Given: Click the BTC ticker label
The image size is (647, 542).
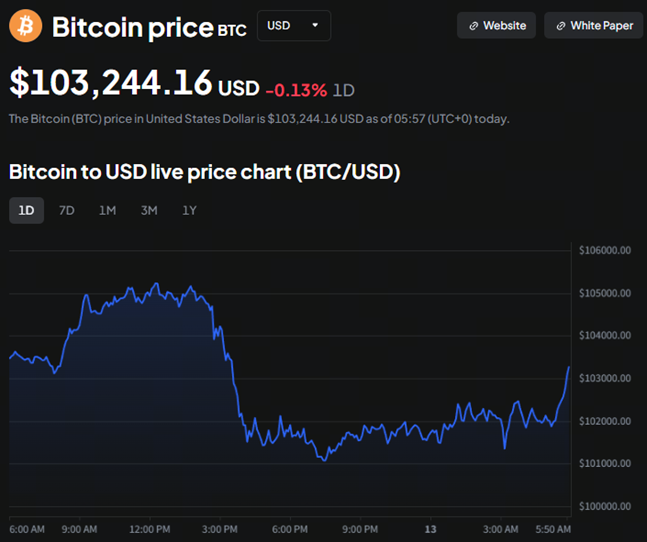Looking at the screenshot, I should click(x=230, y=29).
